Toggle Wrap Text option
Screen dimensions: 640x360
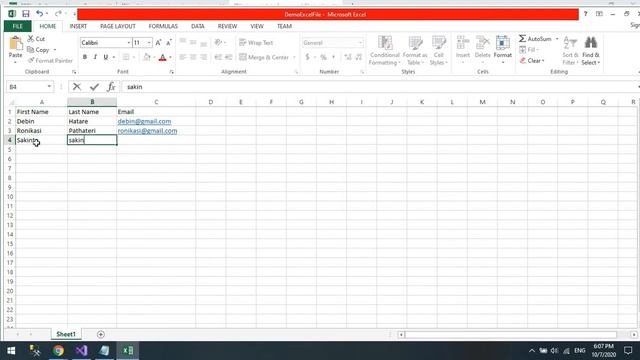[256, 42]
